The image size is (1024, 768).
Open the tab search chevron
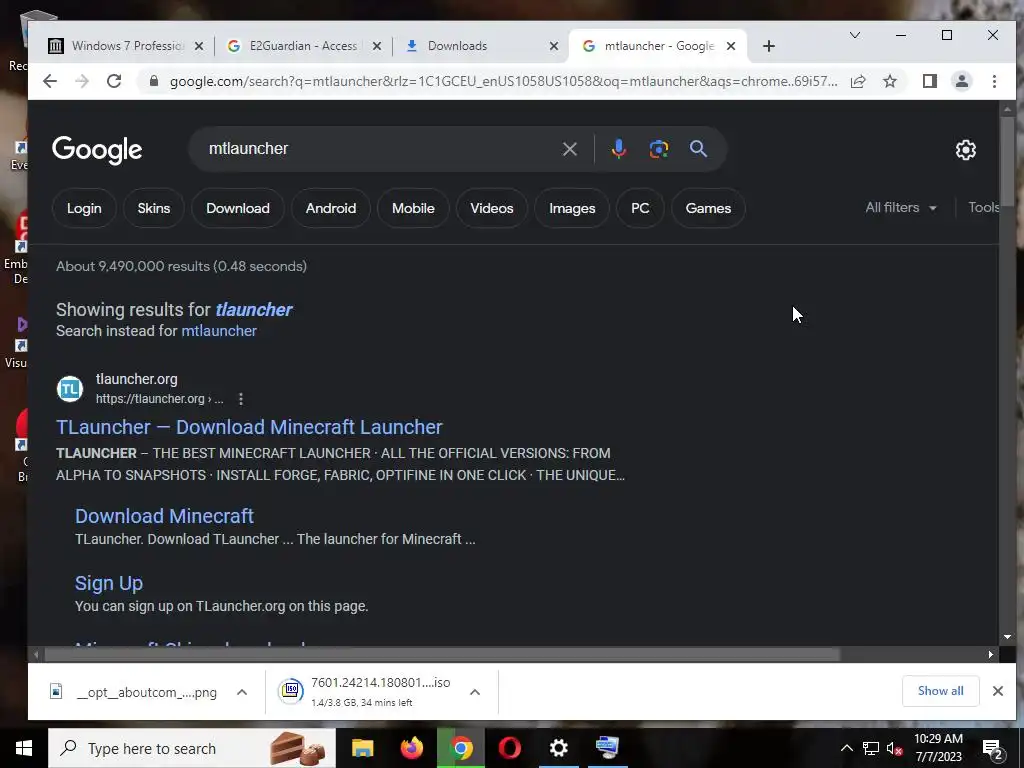click(854, 35)
